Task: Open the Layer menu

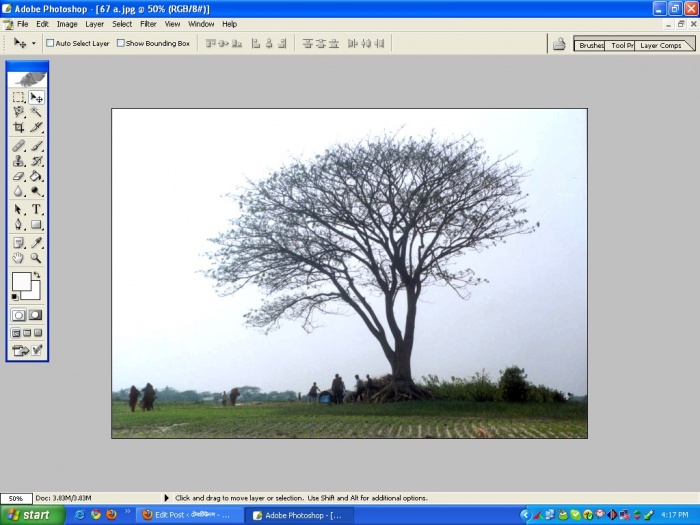Action: tap(95, 24)
